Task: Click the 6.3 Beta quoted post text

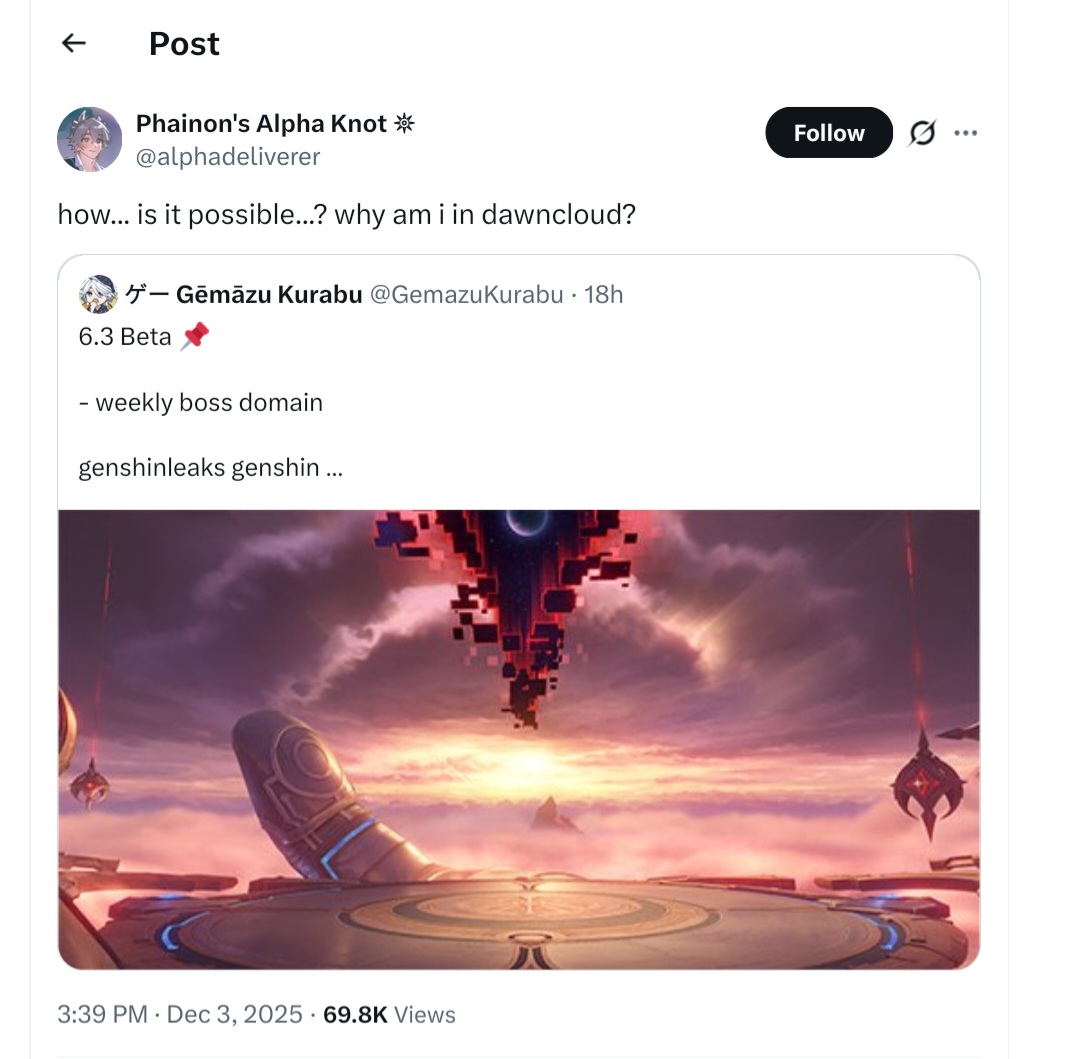Action: coord(125,337)
